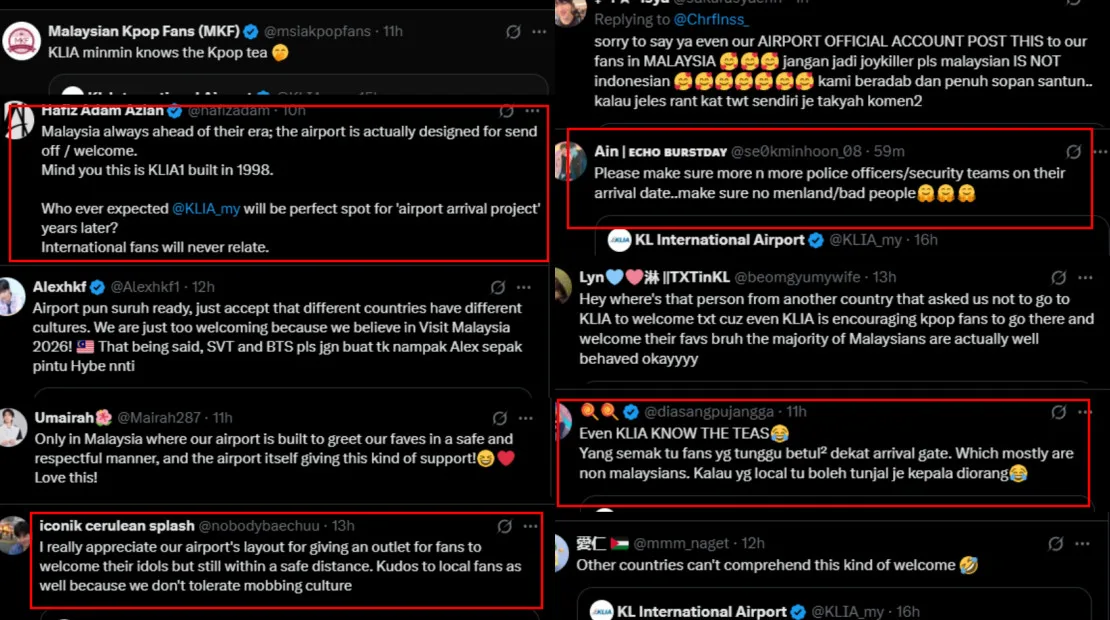Click the Grok icon on iconik cerulean splash tweet
This screenshot has width=1110, height=620.
[x=505, y=526]
